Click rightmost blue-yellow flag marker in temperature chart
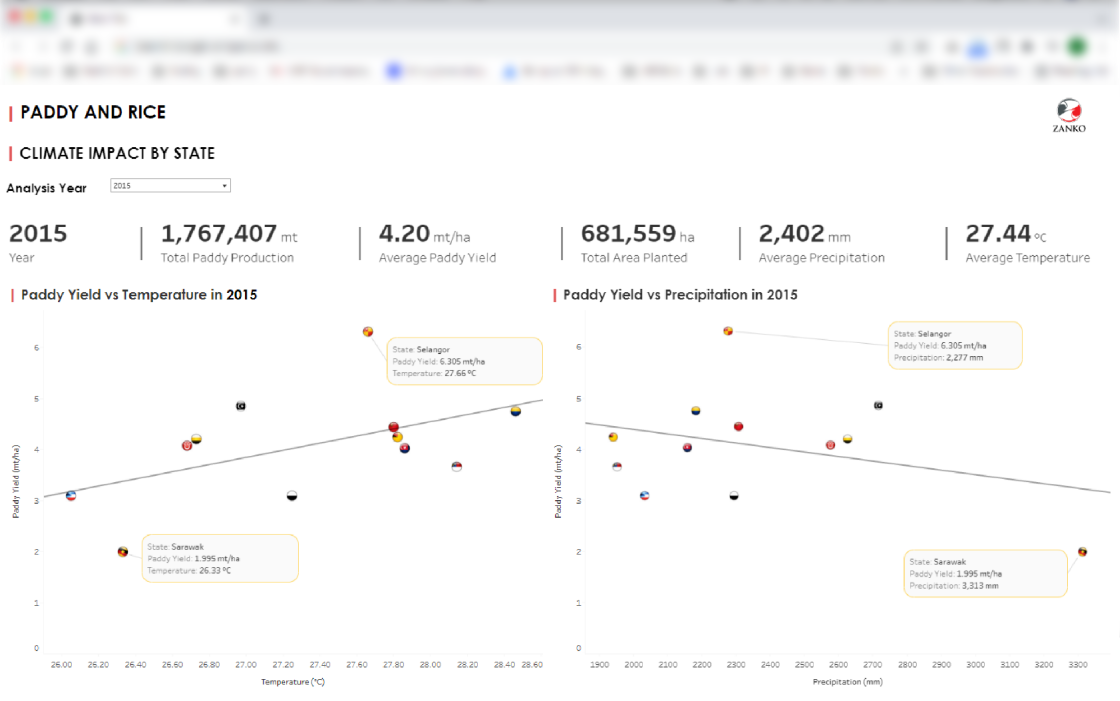Screen dimensions: 1120x701 [516, 411]
